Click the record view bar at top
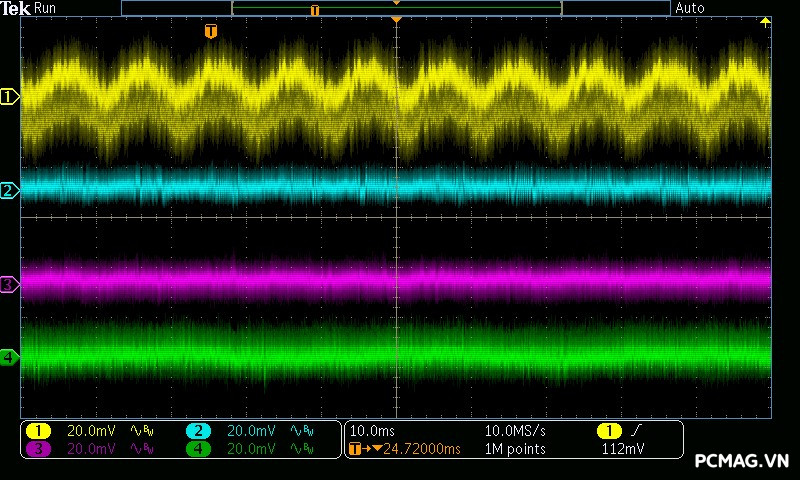 click(x=396, y=8)
